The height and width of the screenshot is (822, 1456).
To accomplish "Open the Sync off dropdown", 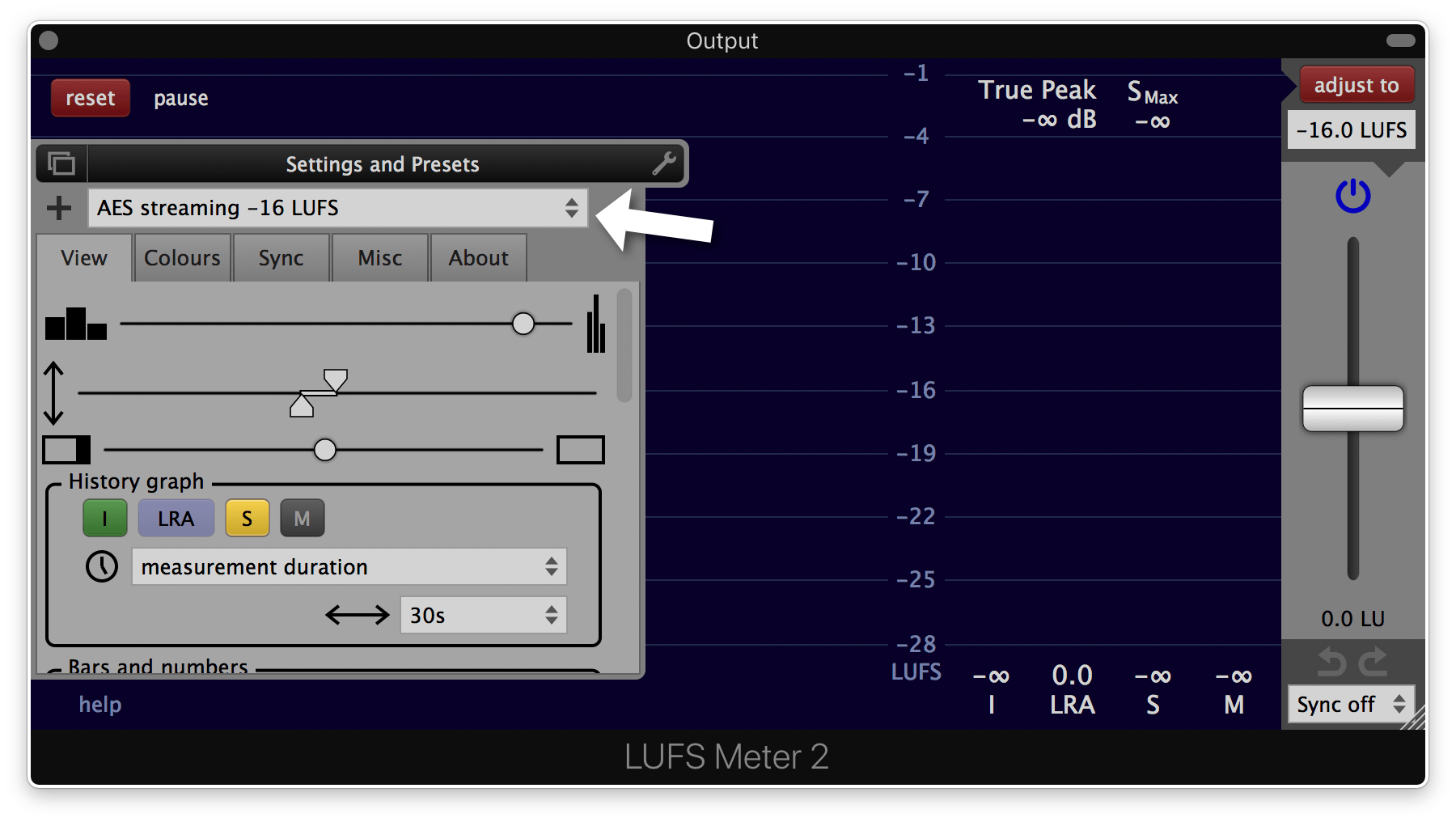I will click(x=1351, y=704).
